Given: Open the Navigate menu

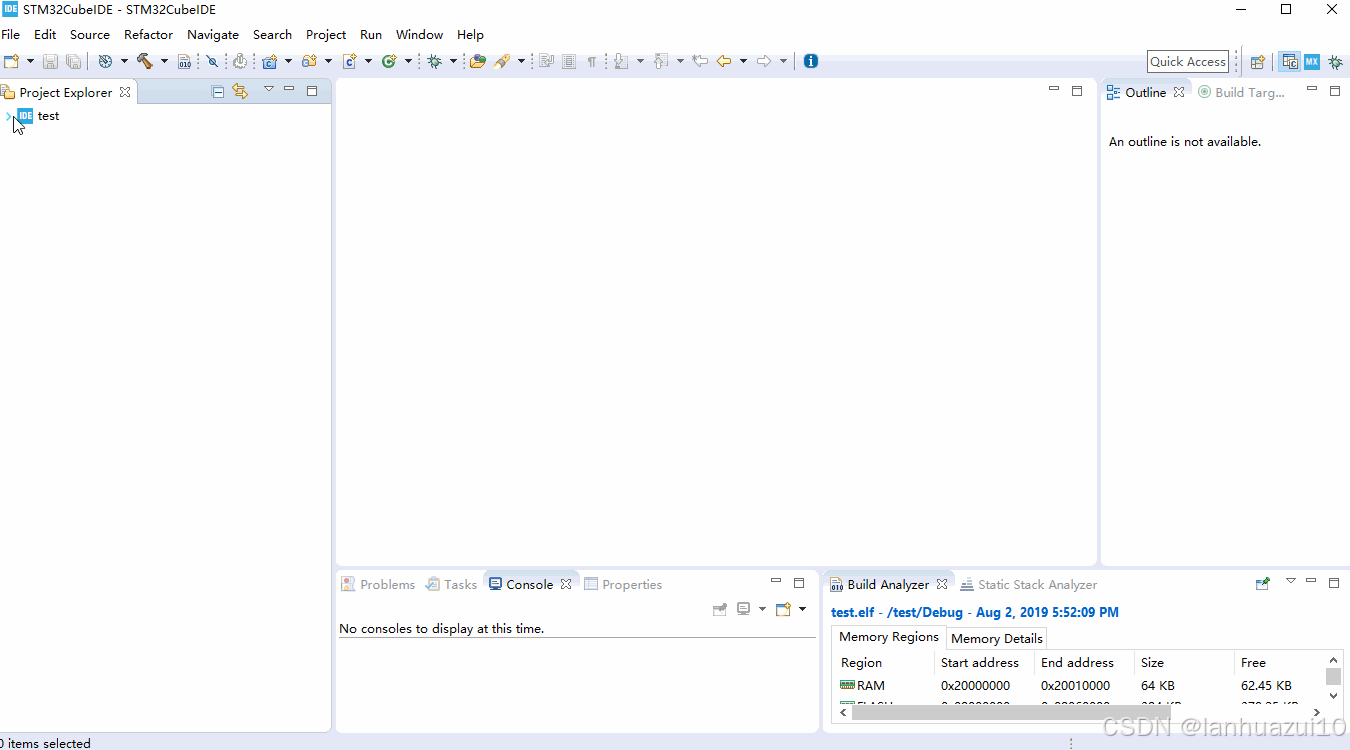Looking at the screenshot, I should click(x=213, y=34).
